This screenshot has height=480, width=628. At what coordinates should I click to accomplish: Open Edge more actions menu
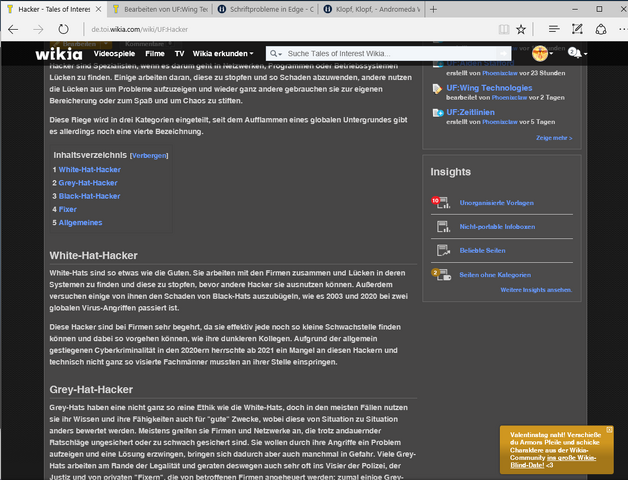point(623,29)
